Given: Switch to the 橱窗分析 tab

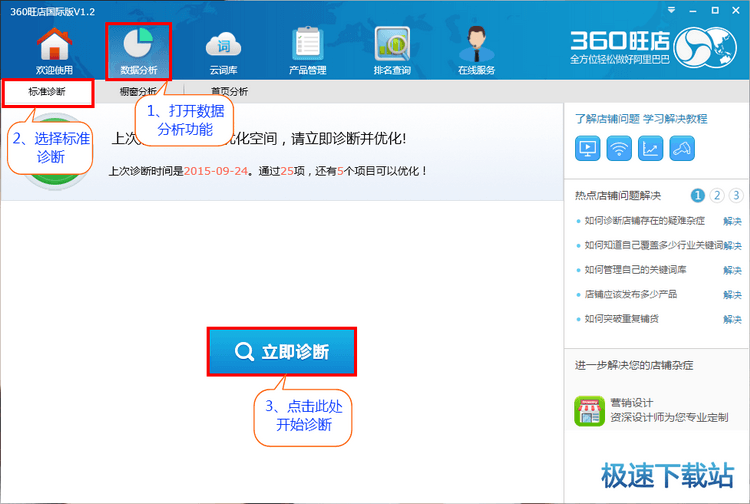Looking at the screenshot, I should (x=138, y=91).
